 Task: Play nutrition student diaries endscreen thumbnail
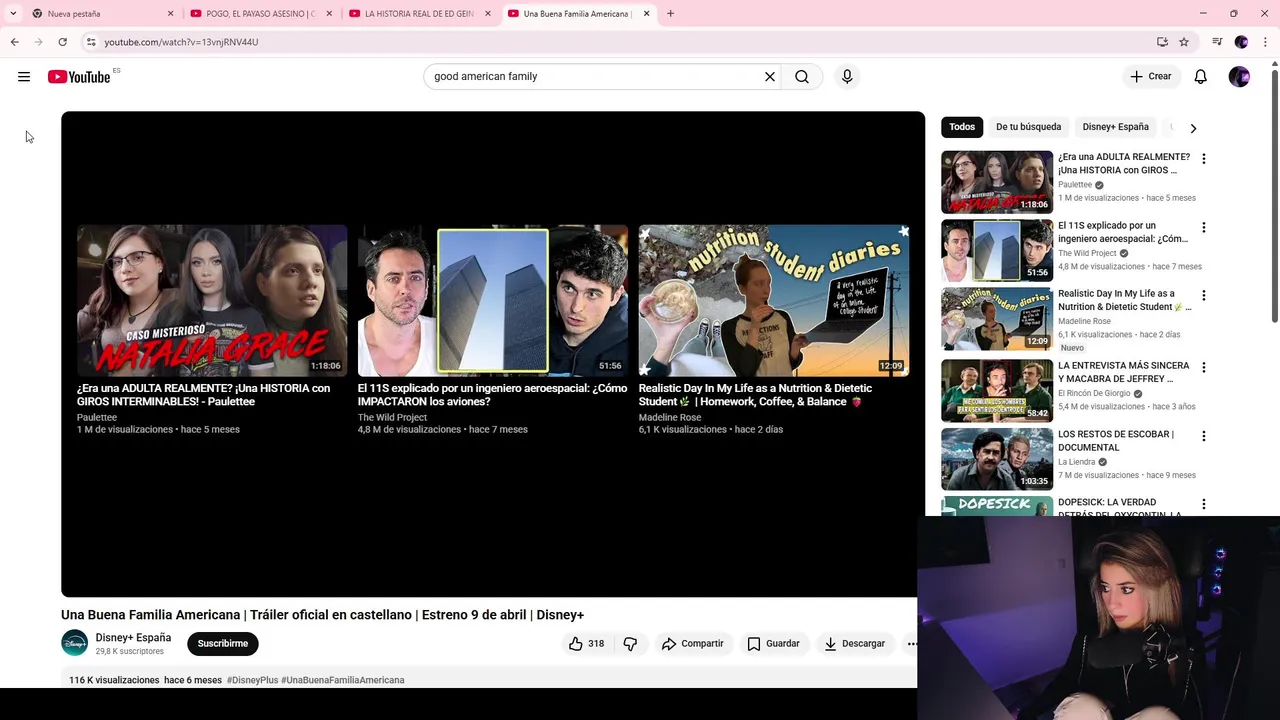pos(774,300)
